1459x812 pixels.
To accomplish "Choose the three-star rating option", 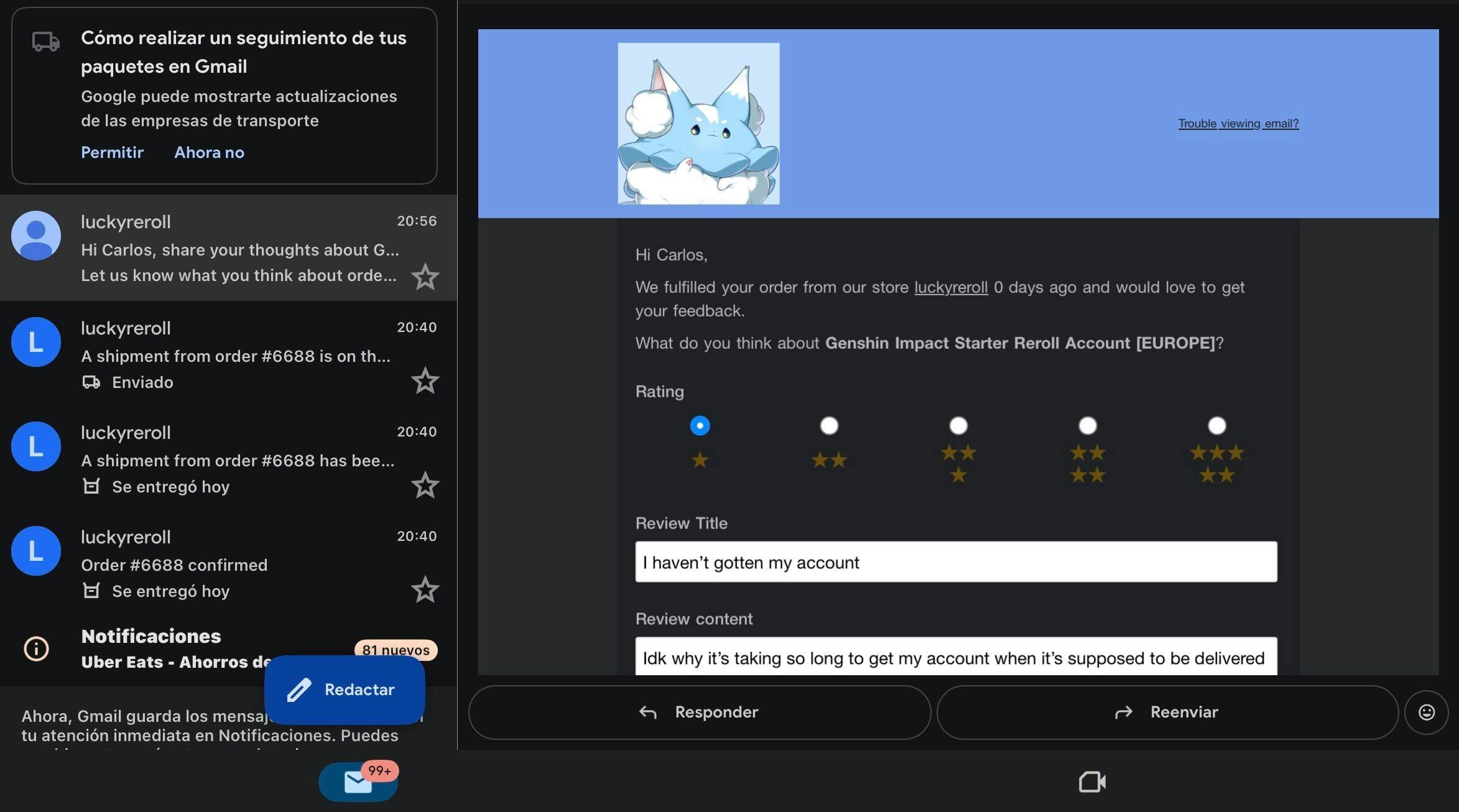I will pos(958,426).
